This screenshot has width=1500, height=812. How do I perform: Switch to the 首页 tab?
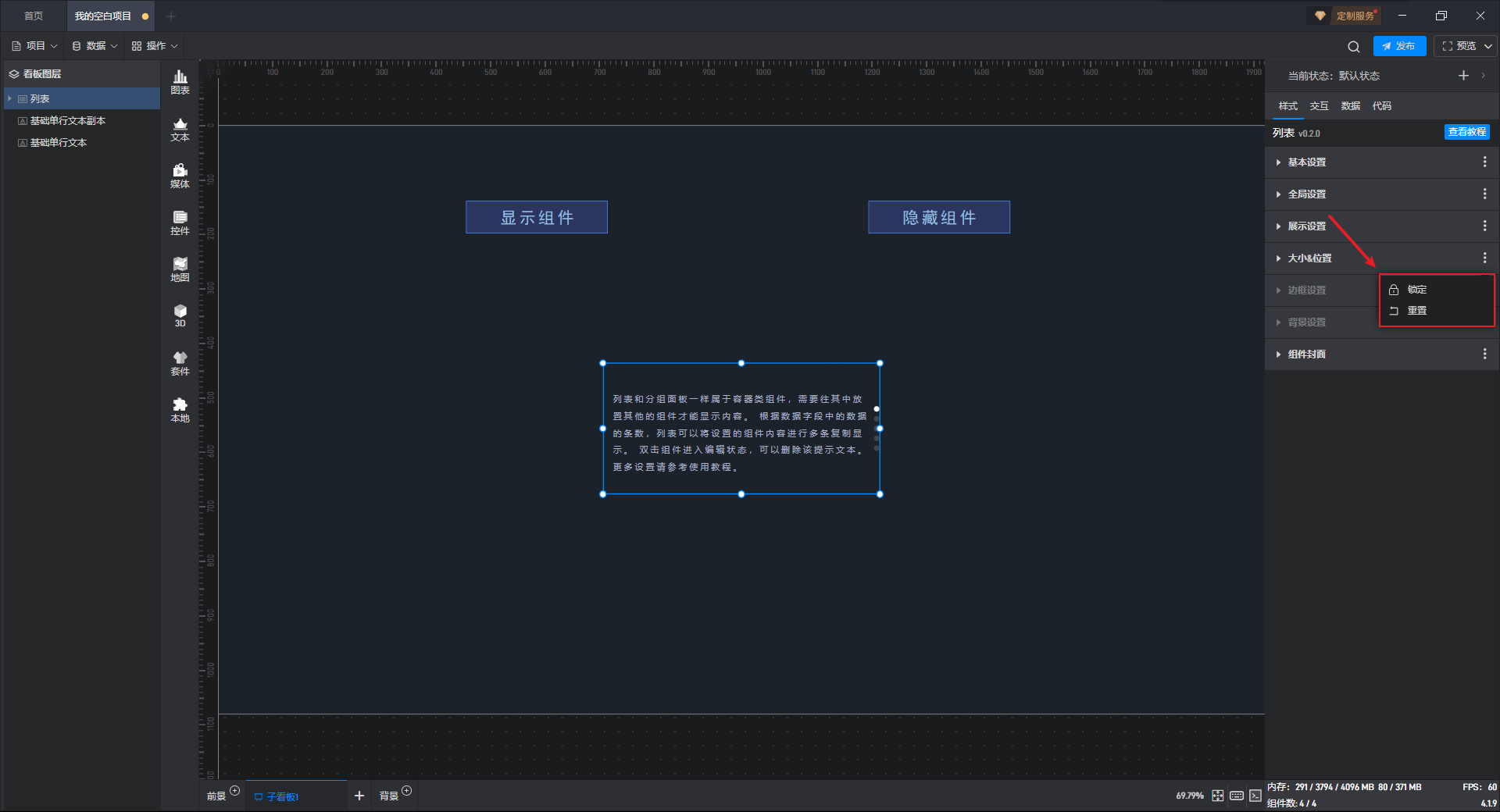(34, 16)
